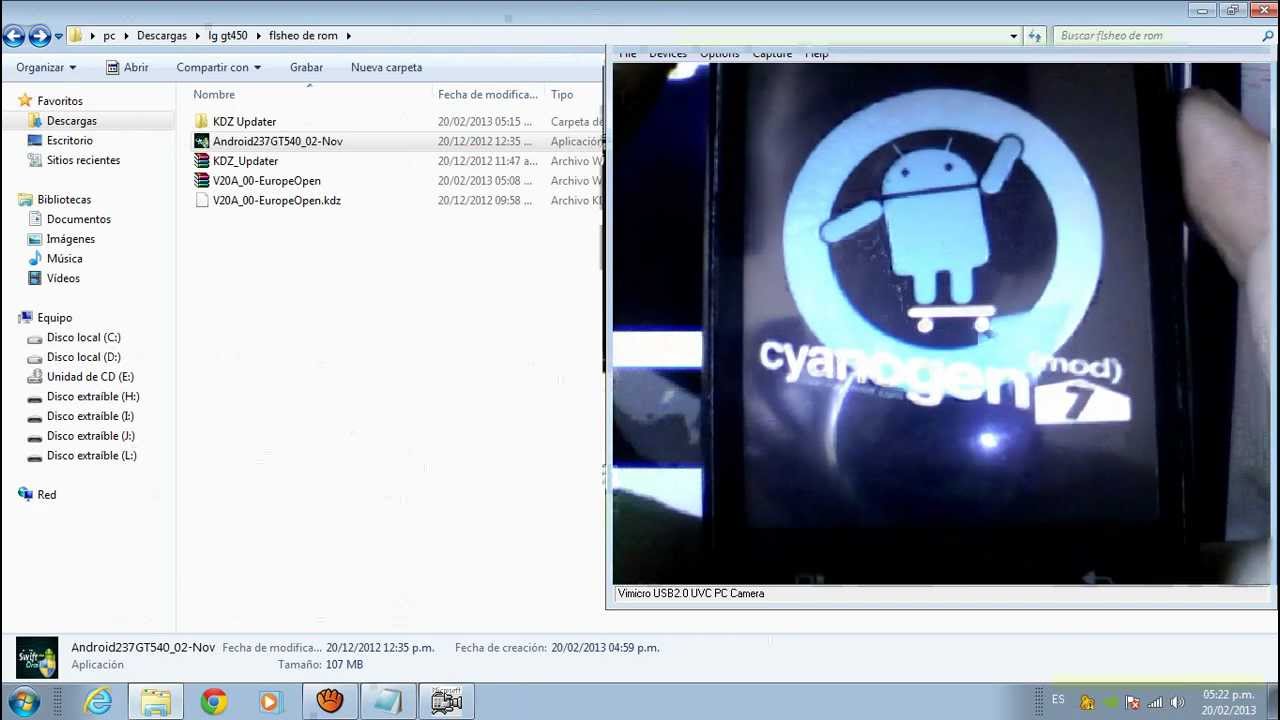The height and width of the screenshot is (720, 1280).
Task: Open the taskbar clock and date
Action: coord(1228,702)
